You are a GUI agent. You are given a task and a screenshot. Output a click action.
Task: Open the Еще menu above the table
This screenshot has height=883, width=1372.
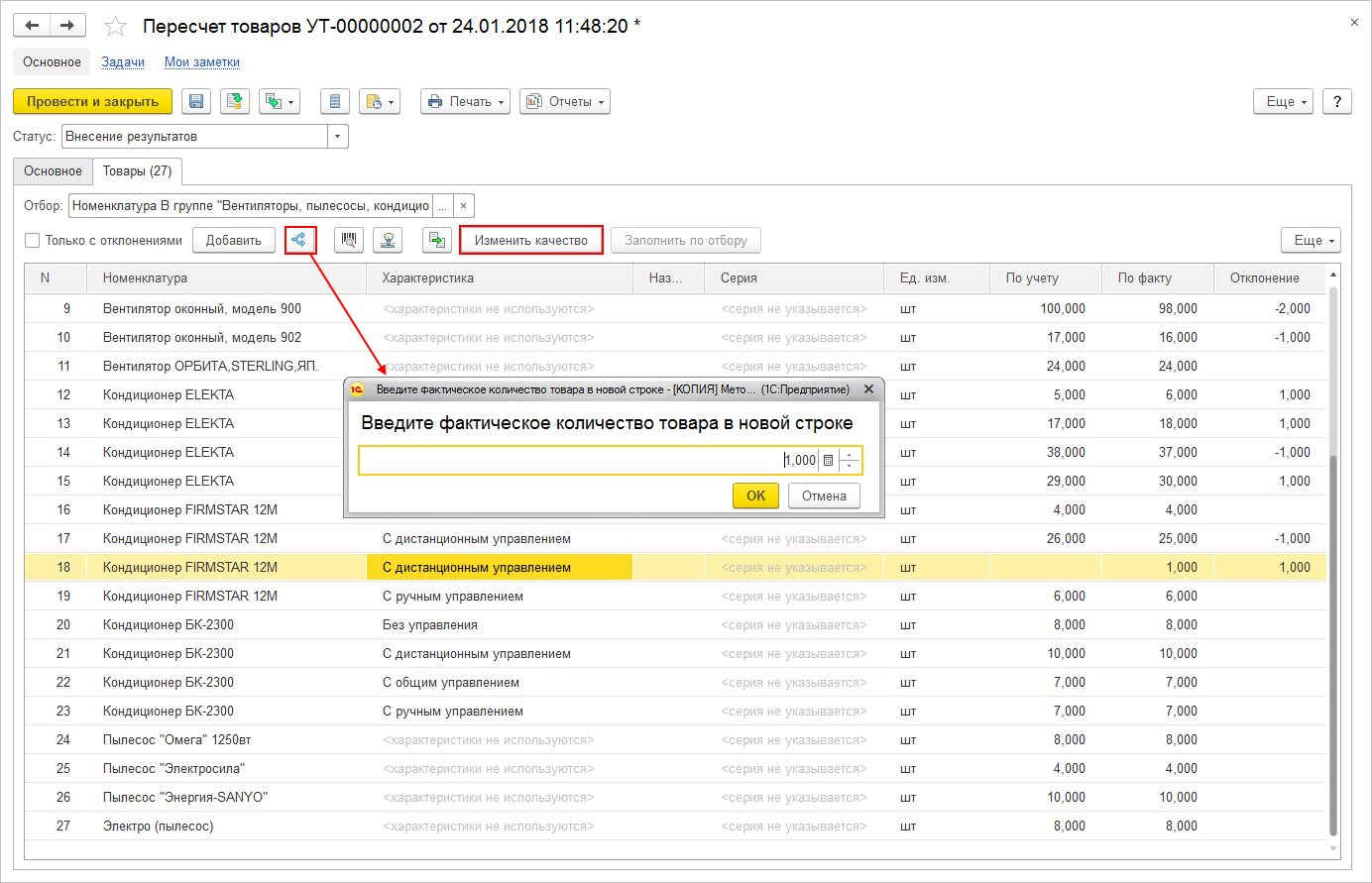click(1311, 240)
